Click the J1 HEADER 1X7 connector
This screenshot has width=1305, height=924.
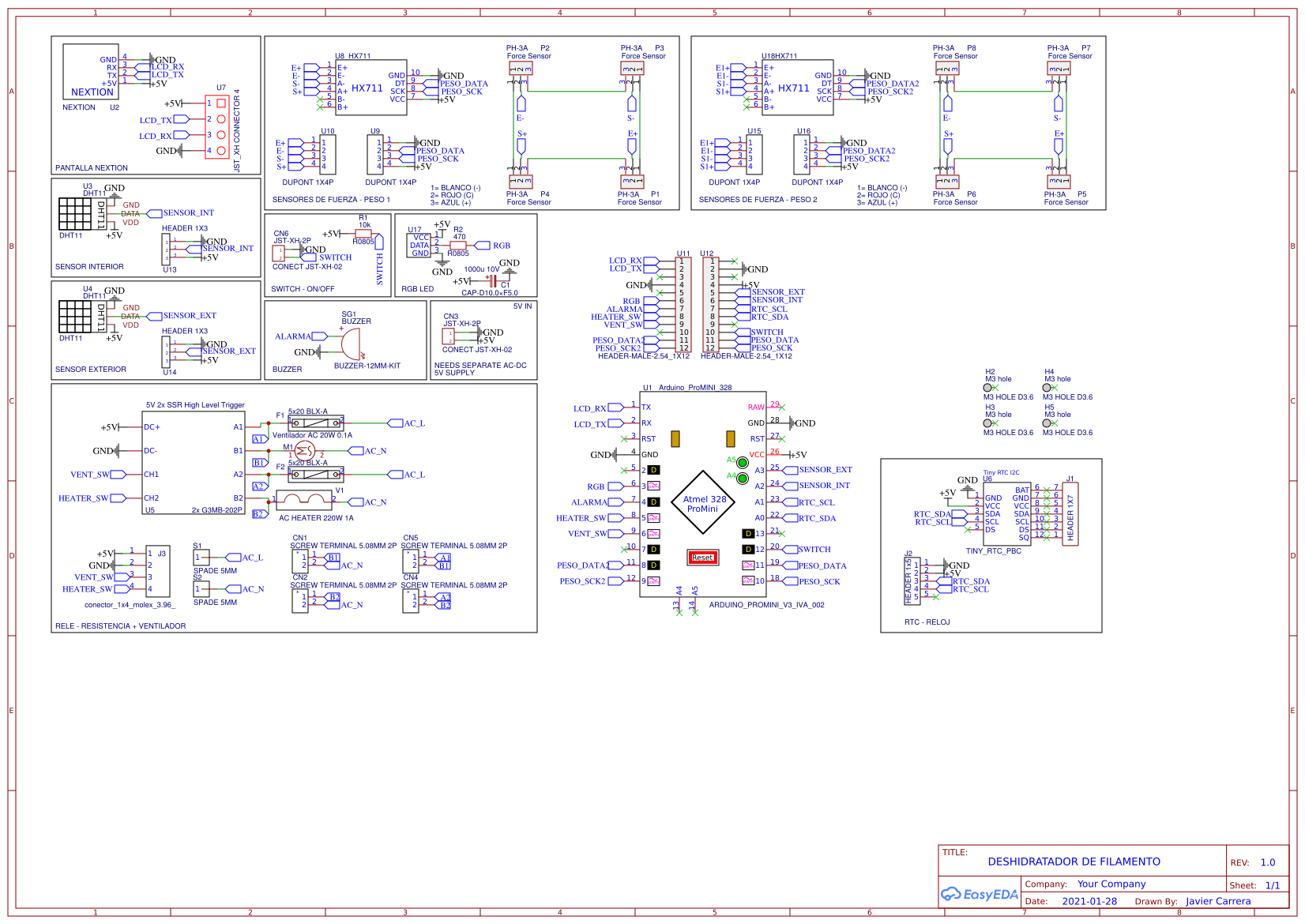click(x=1070, y=514)
